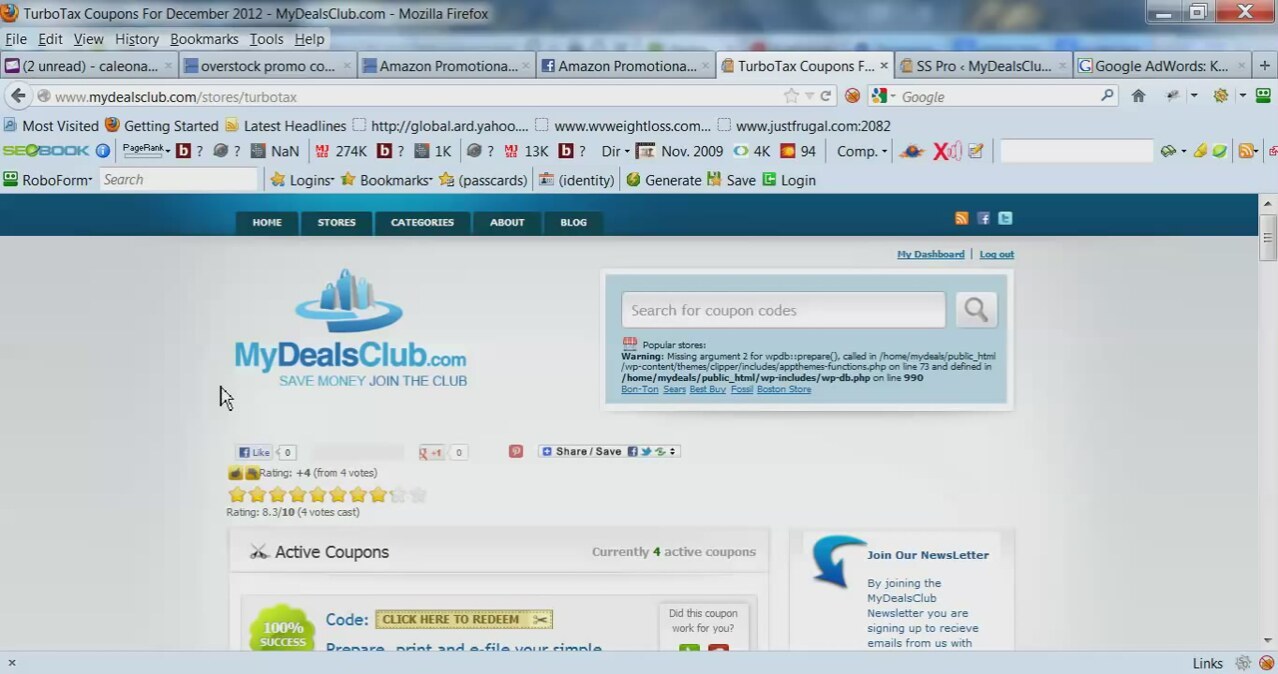Click the thumbs down rating icon
This screenshot has width=1278, height=674.
(x=252, y=473)
